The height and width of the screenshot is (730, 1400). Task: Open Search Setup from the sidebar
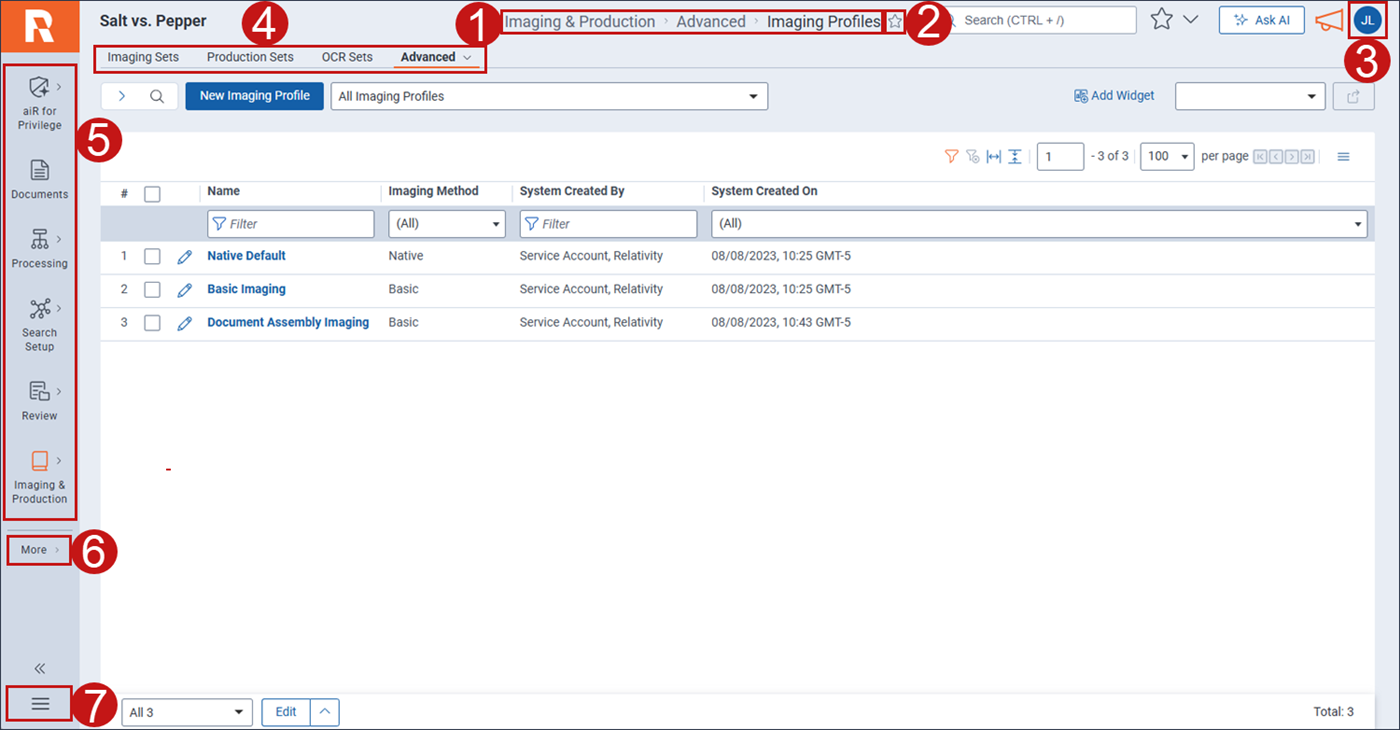pos(39,325)
